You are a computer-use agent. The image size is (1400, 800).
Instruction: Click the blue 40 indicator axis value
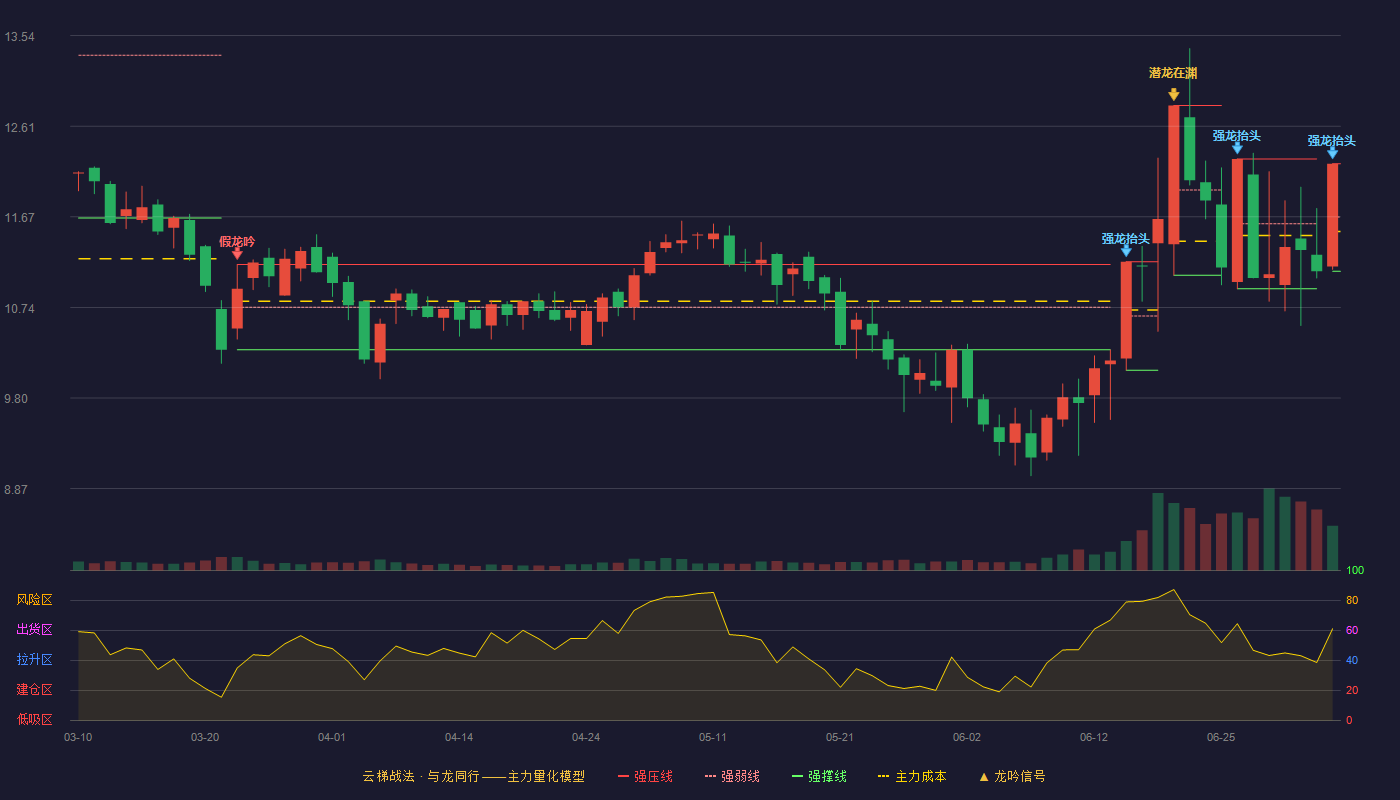1352,661
